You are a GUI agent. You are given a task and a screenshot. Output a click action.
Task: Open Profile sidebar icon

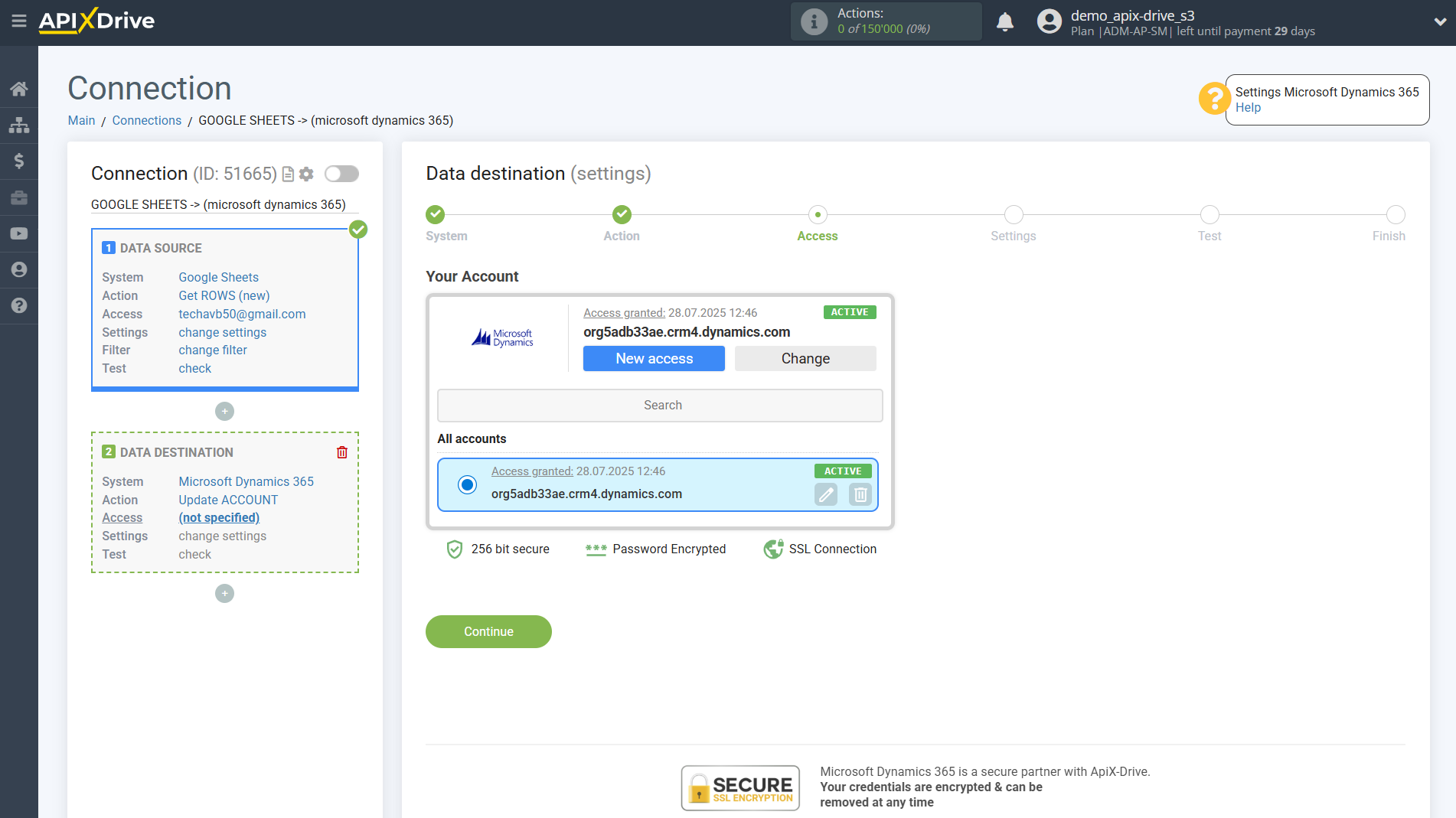(x=19, y=269)
